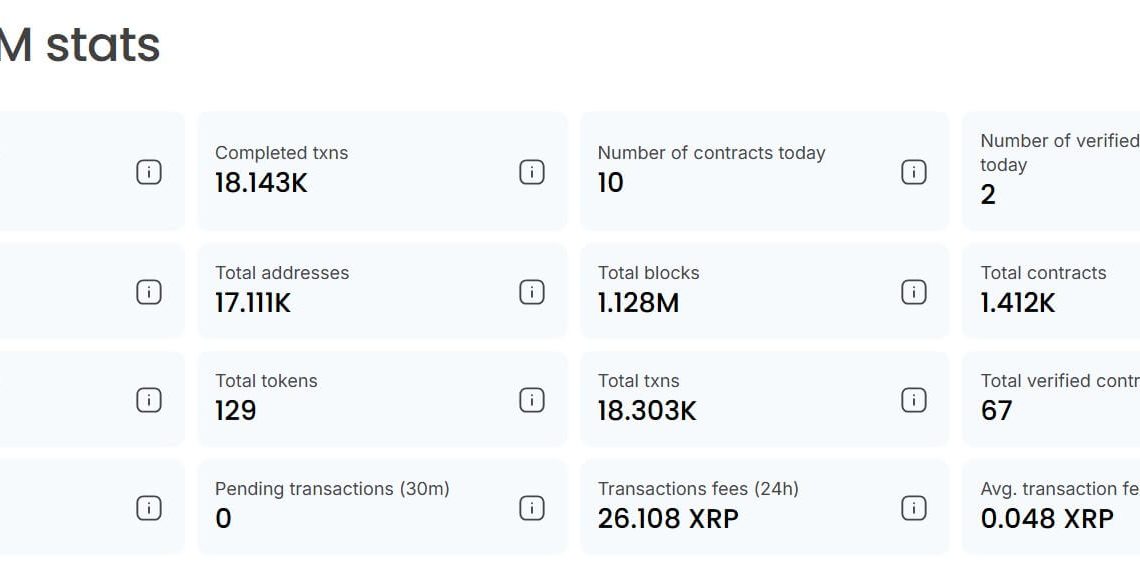
Task: Click info icon on Transactions fees (24h) card
Action: point(914,508)
